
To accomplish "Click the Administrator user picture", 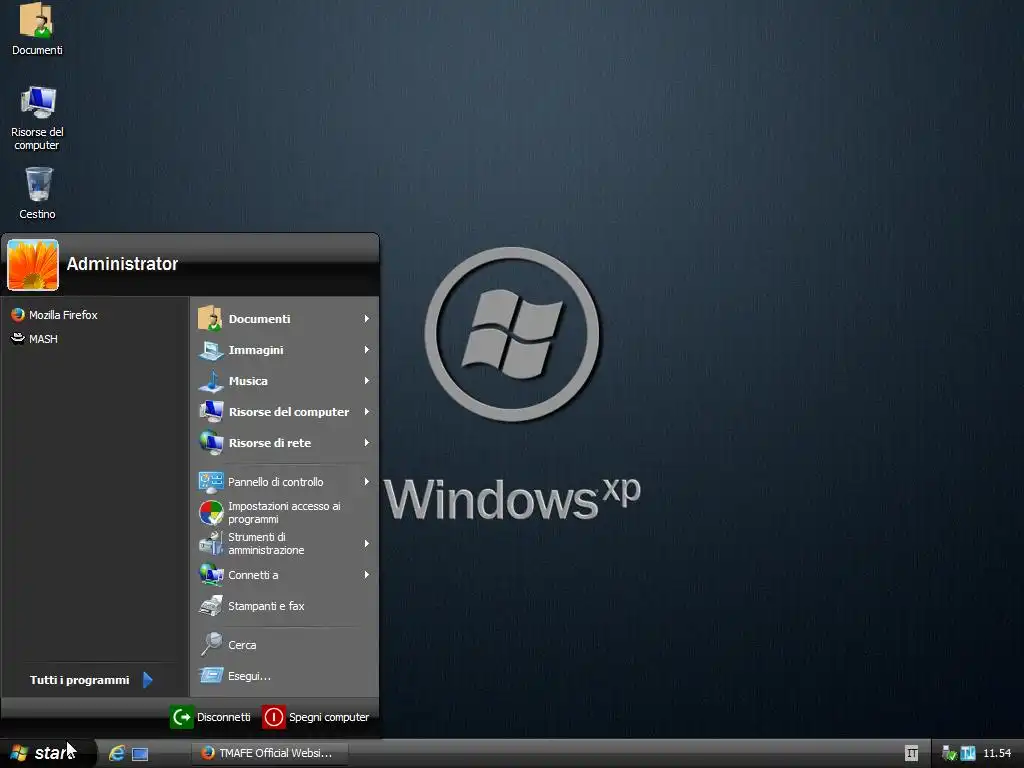I will (33, 264).
